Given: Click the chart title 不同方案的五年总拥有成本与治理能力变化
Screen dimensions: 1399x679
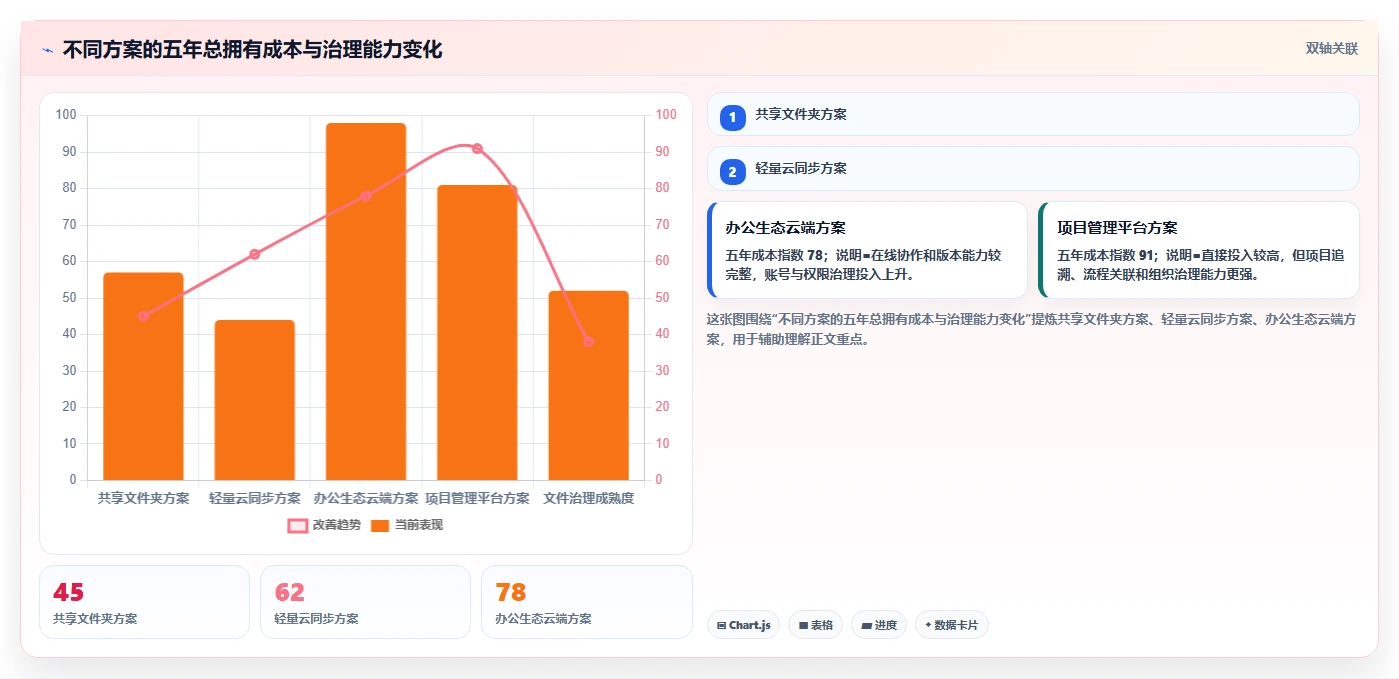Looking at the screenshot, I should pos(252,49).
